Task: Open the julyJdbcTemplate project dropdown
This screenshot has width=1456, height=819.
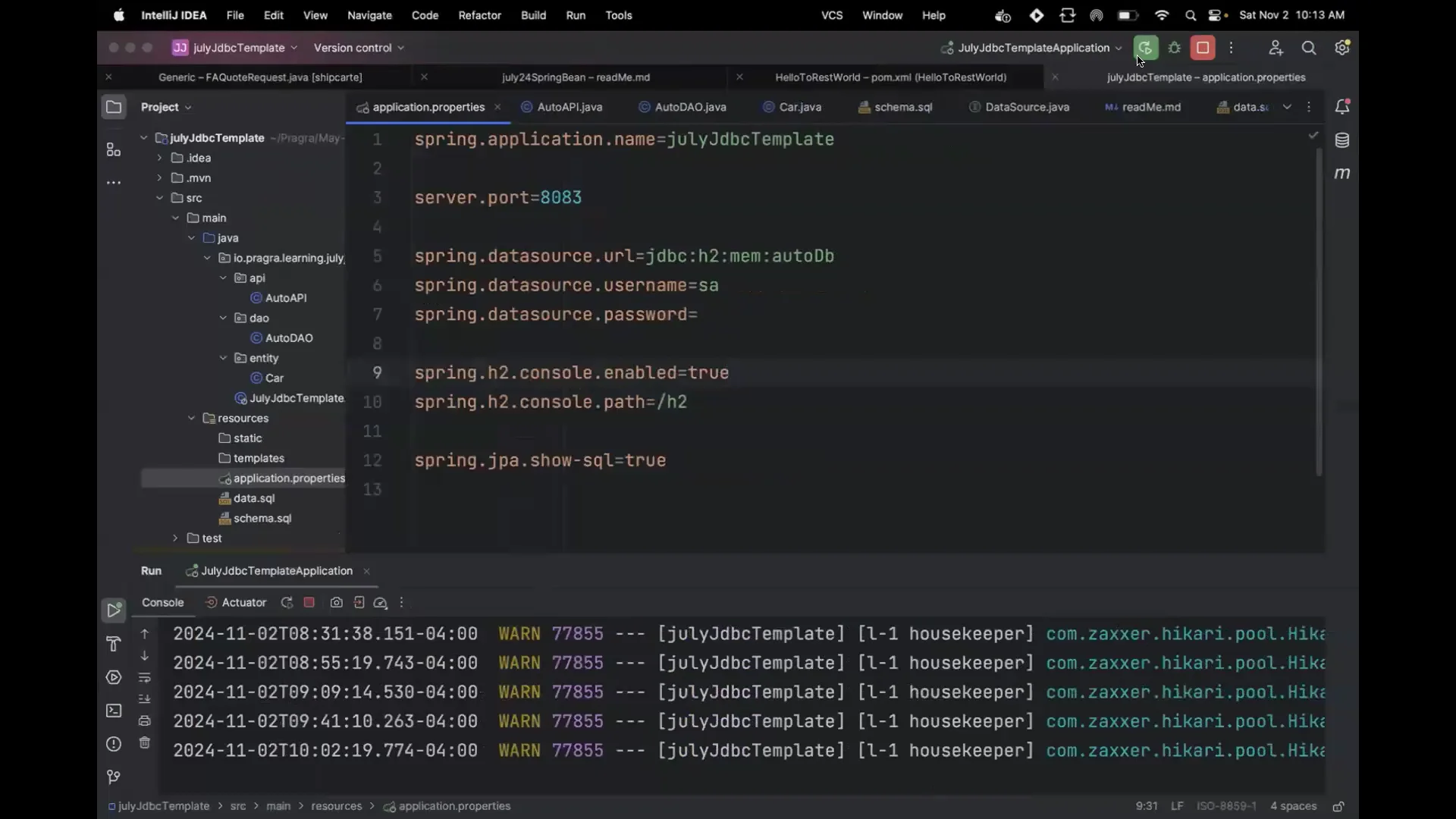Action: [x=235, y=48]
